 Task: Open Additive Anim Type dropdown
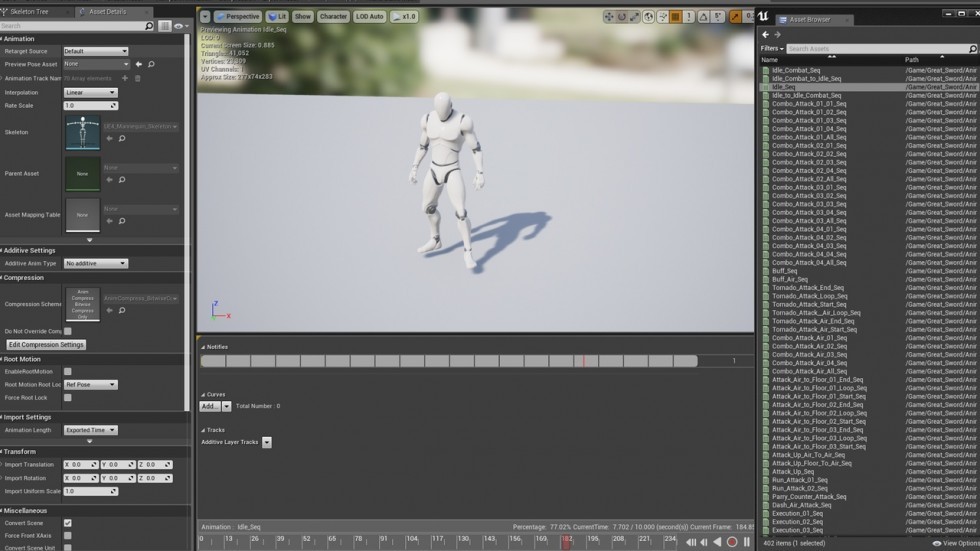[96, 264]
